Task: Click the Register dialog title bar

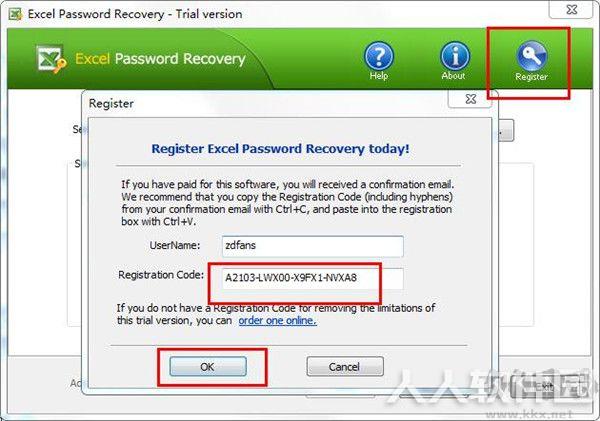Action: pyautogui.click(x=268, y=103)
